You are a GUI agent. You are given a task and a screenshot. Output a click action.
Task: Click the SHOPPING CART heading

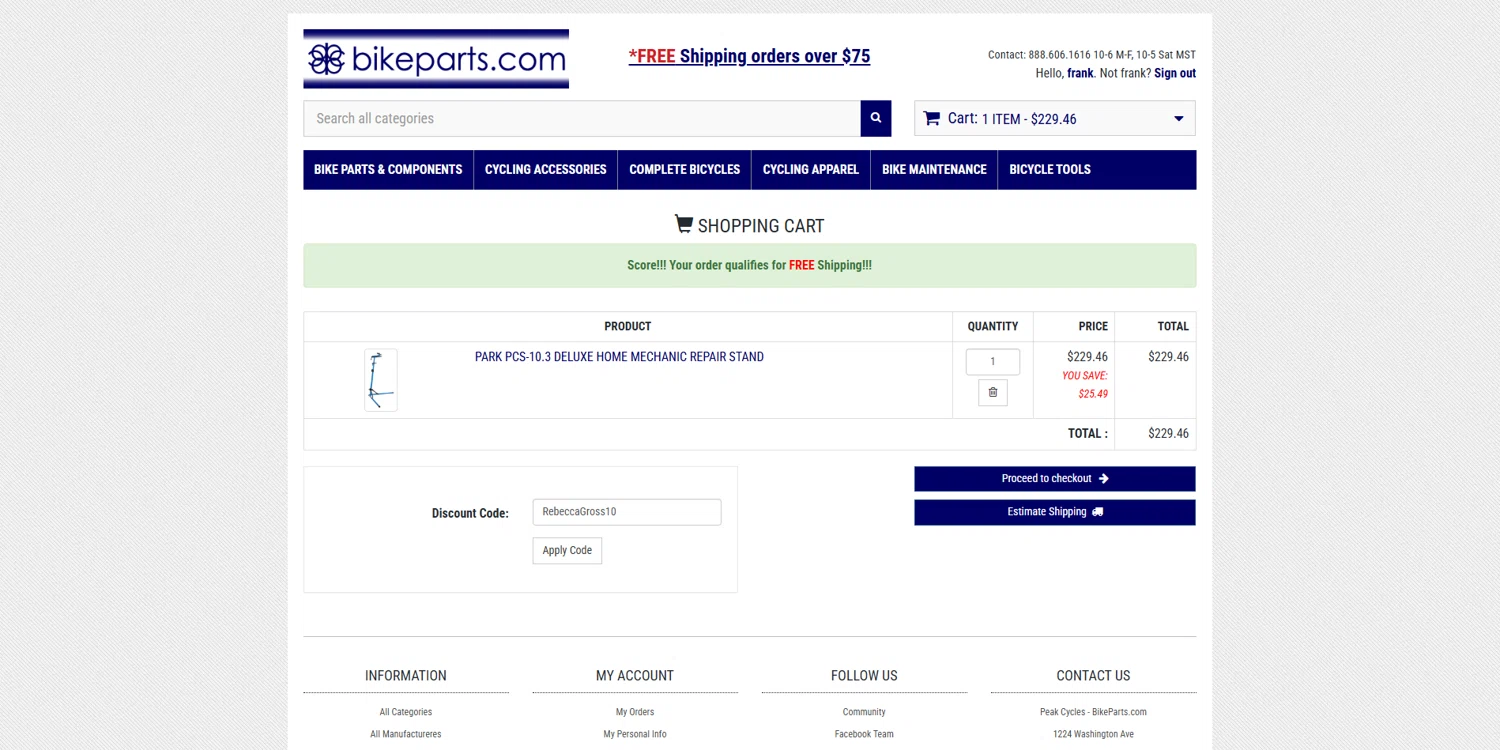(750, 225)
